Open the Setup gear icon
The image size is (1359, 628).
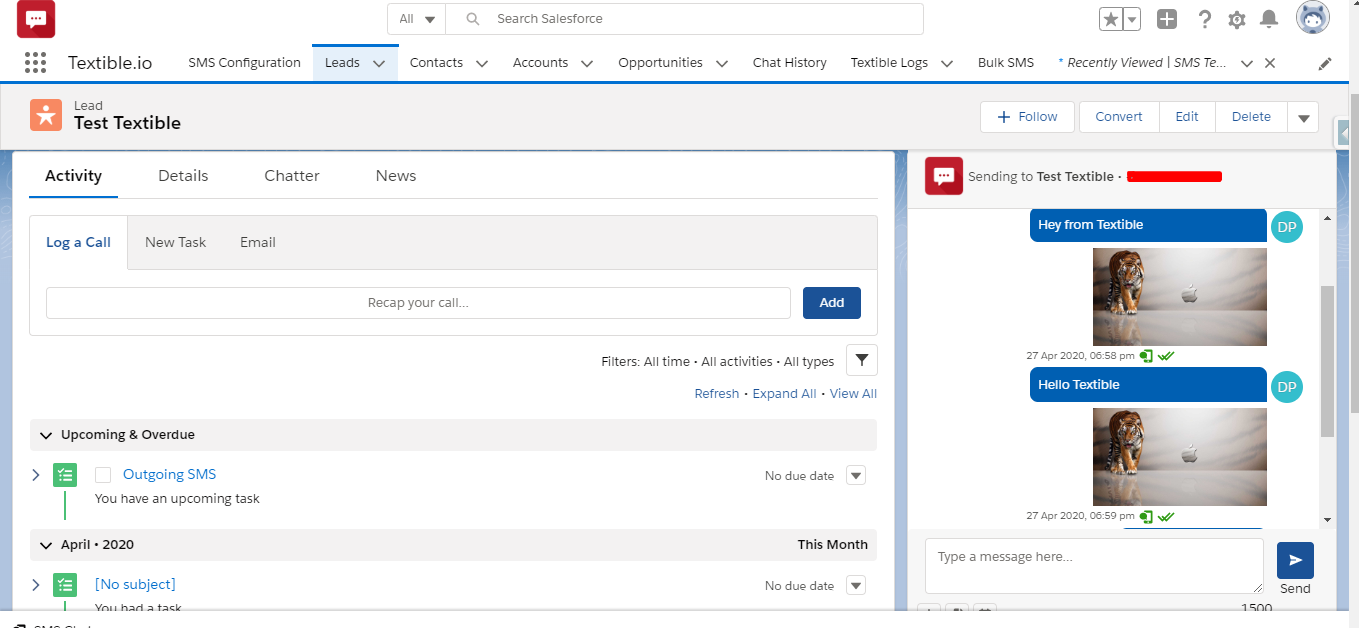[1237, 20]
